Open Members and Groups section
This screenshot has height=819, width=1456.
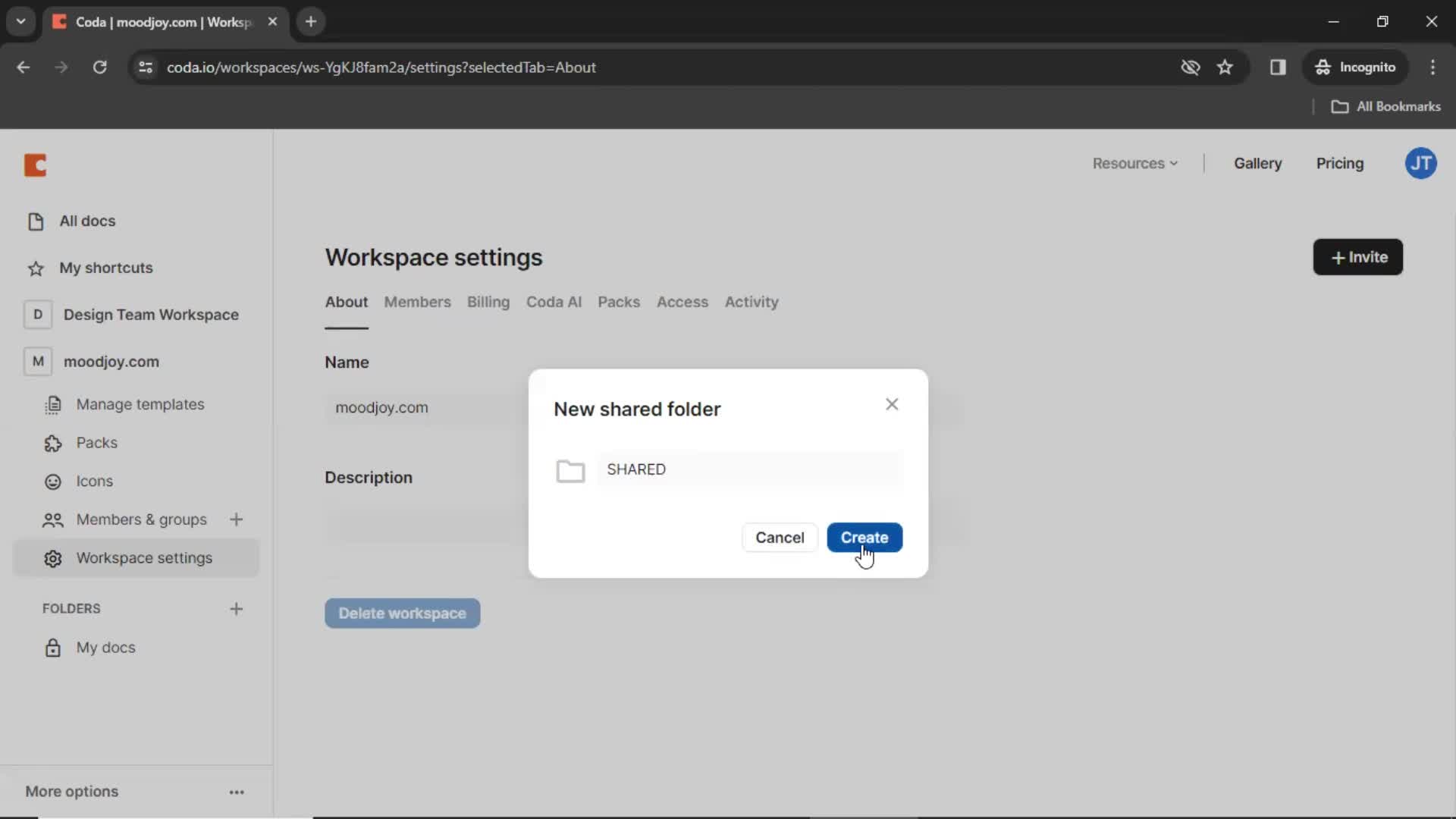click(141, 519)
